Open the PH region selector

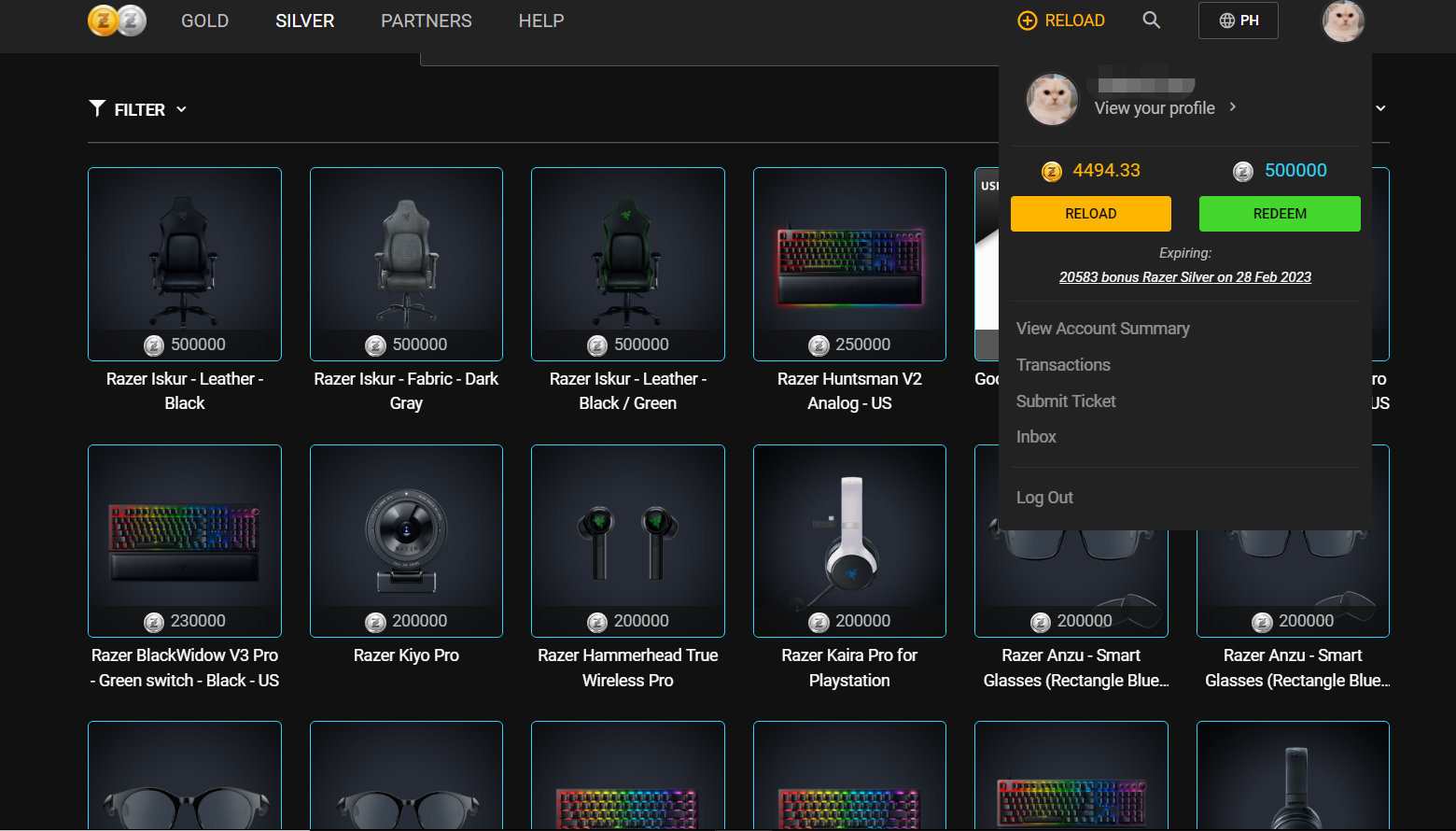(1239, 21)
